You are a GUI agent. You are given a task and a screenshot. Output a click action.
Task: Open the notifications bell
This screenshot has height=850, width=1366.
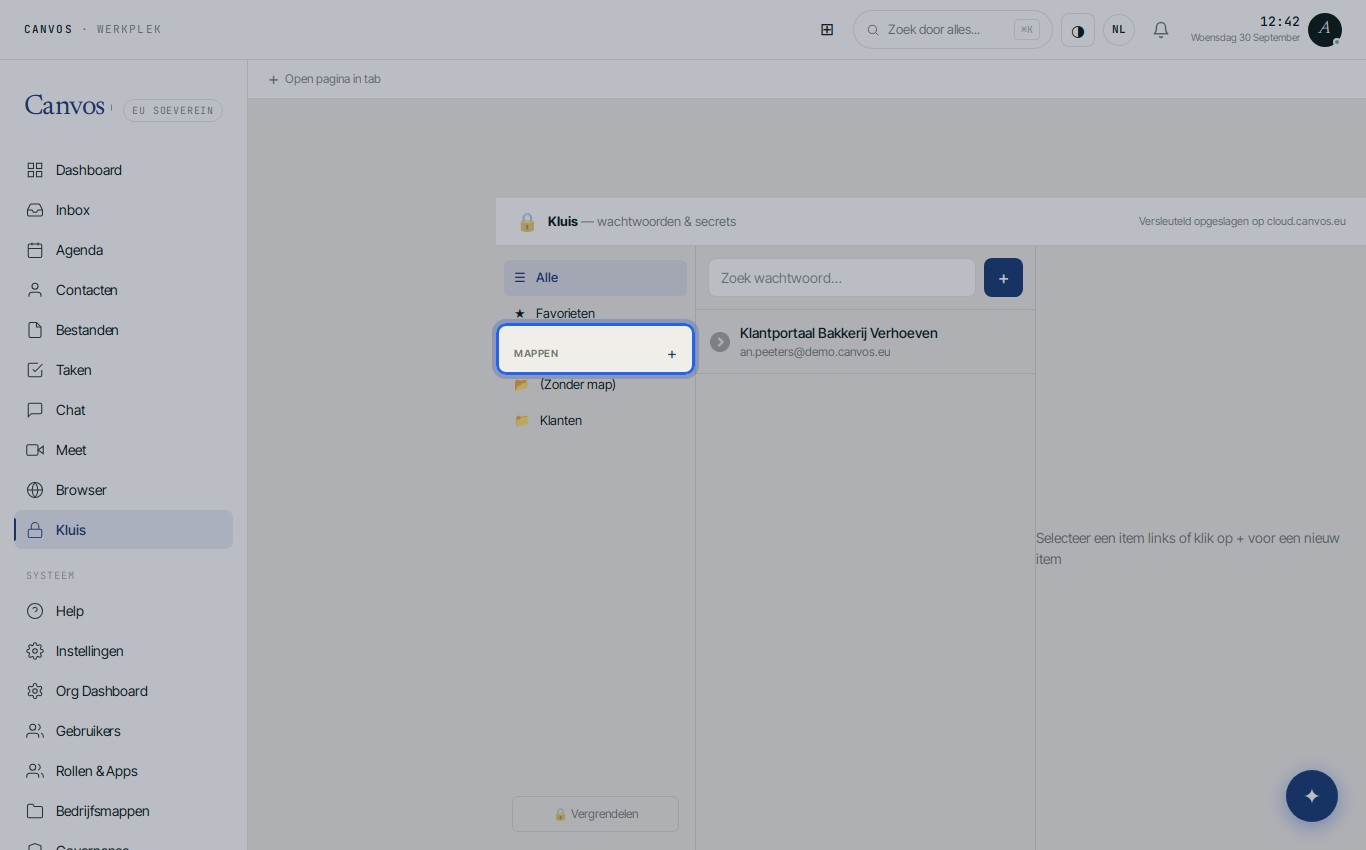coord(1161,30)
